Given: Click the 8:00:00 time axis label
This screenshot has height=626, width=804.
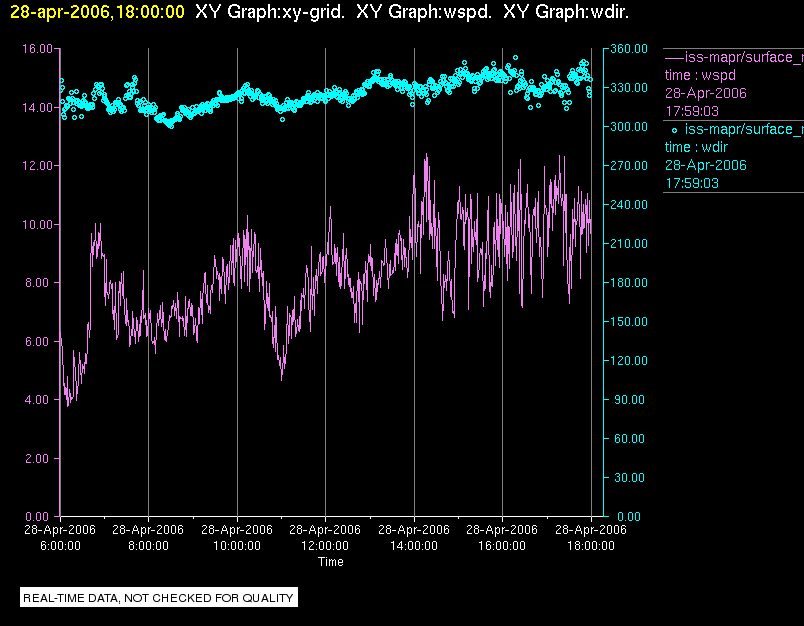Looking at the screenshot, I should pos(148,546).
